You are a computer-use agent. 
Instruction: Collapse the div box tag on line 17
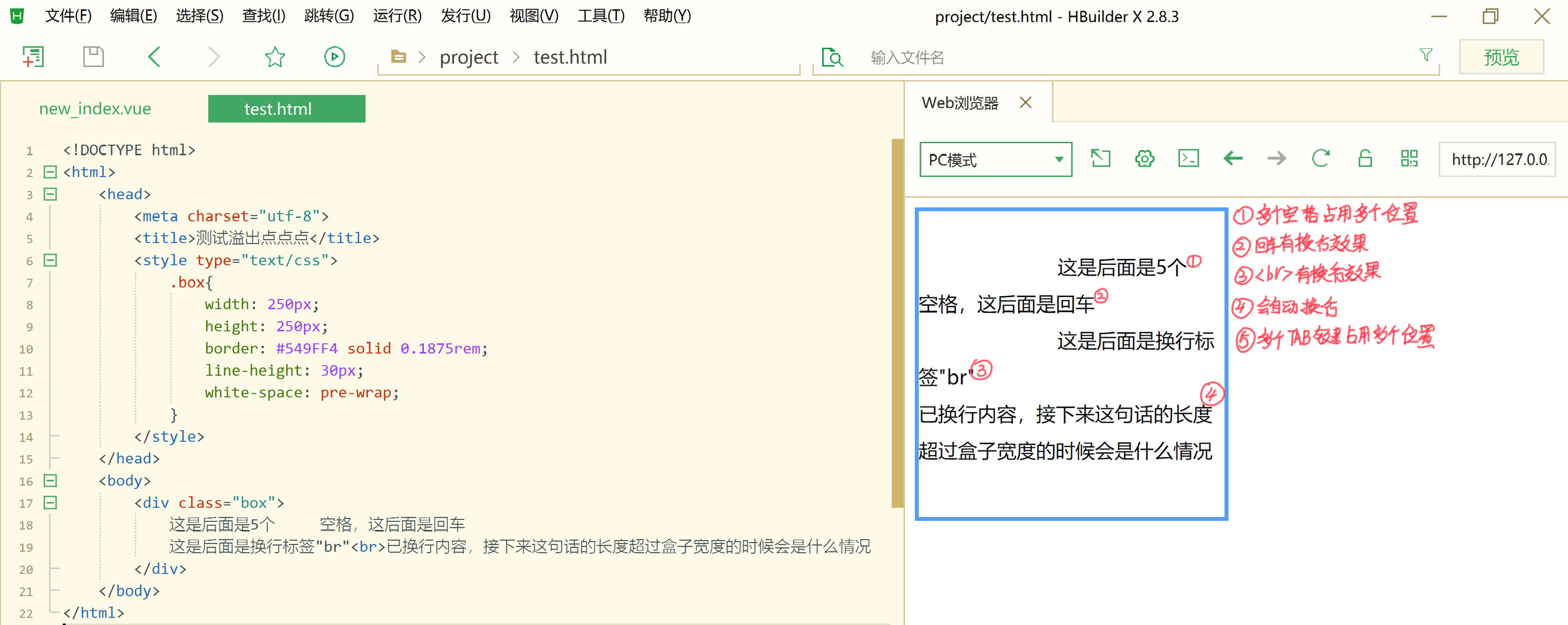tap(50, 502)
